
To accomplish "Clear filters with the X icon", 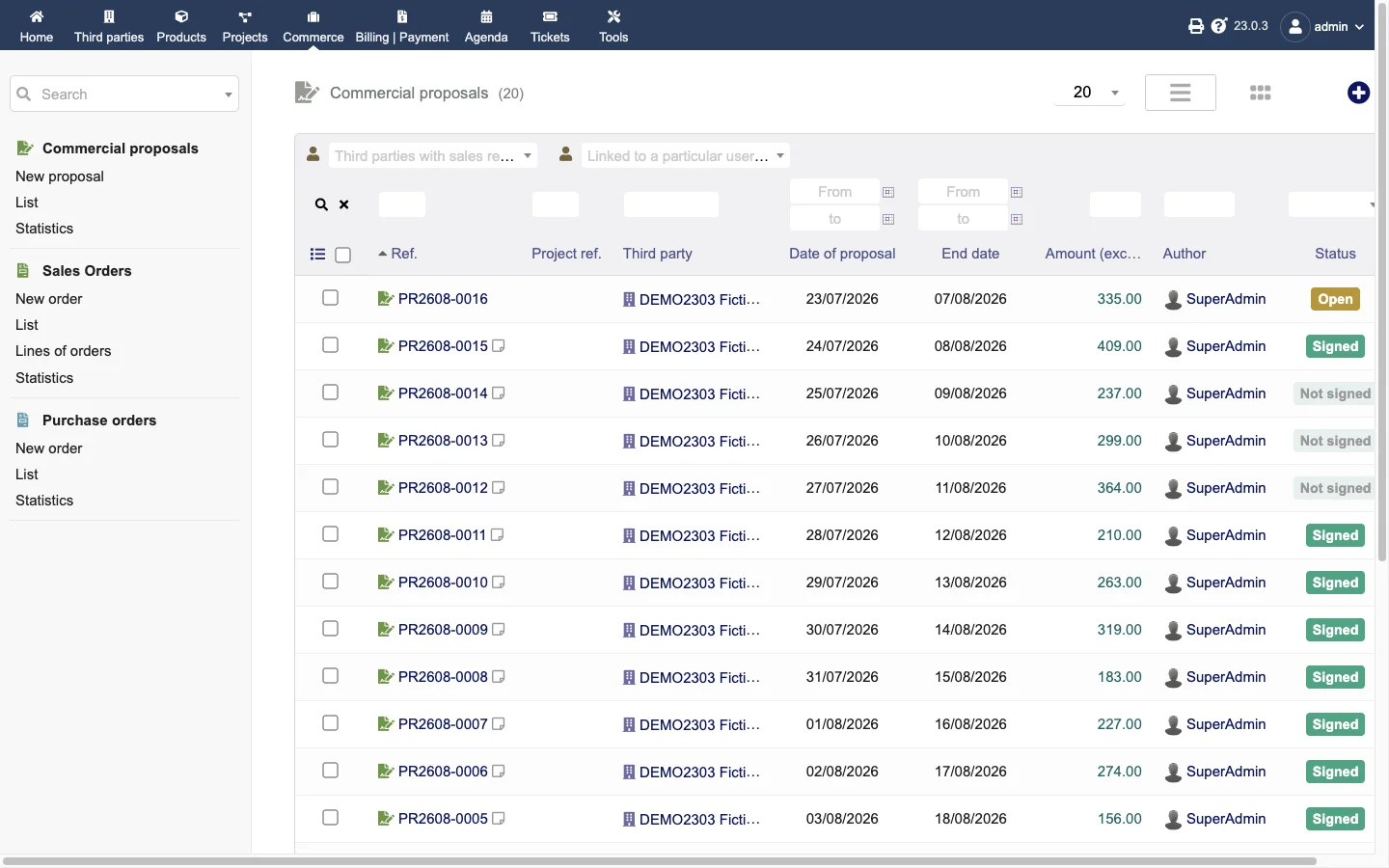I will click(x=344, y=204).
